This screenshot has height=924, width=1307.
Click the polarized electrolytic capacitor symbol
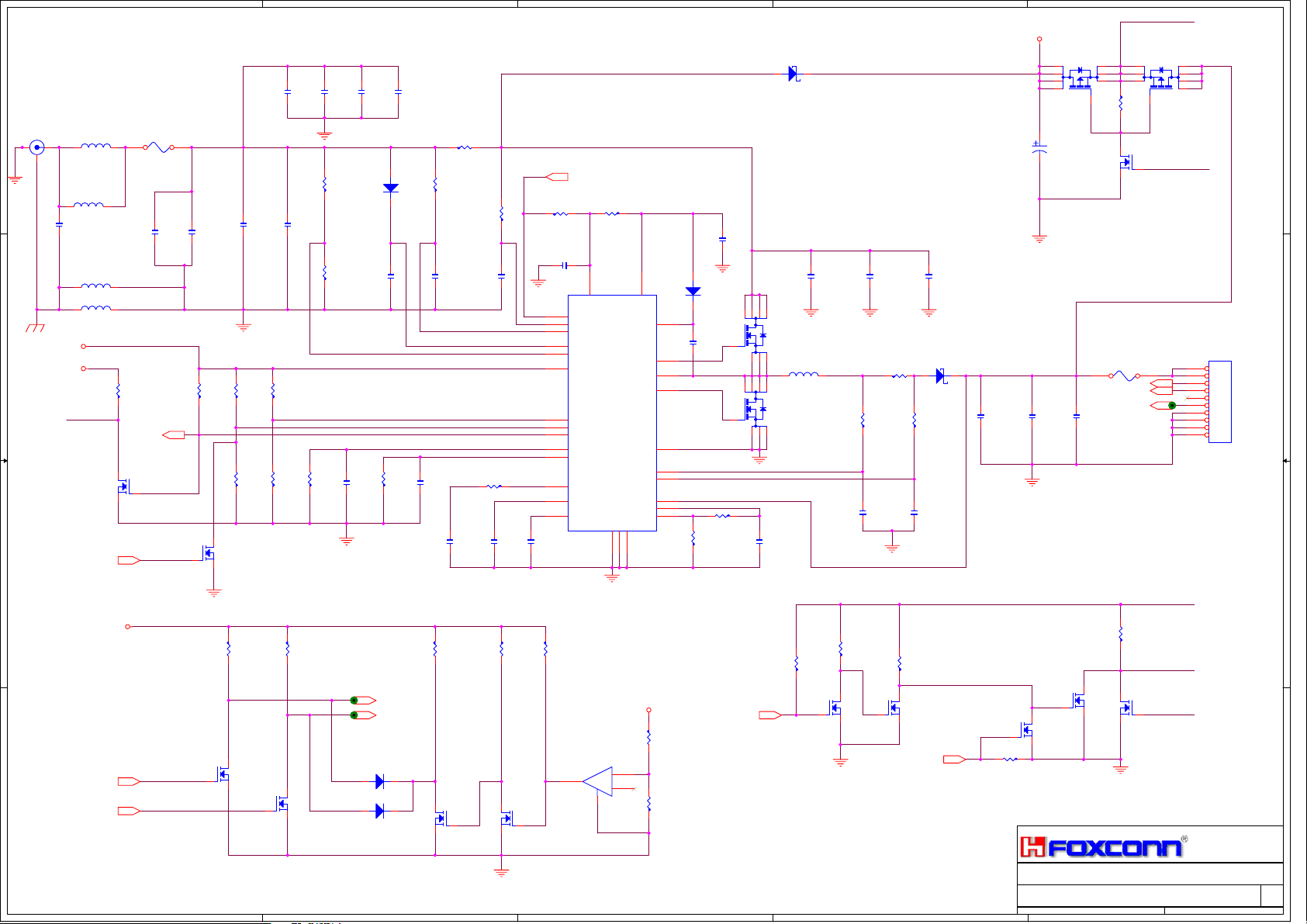tap(1039, 148)
